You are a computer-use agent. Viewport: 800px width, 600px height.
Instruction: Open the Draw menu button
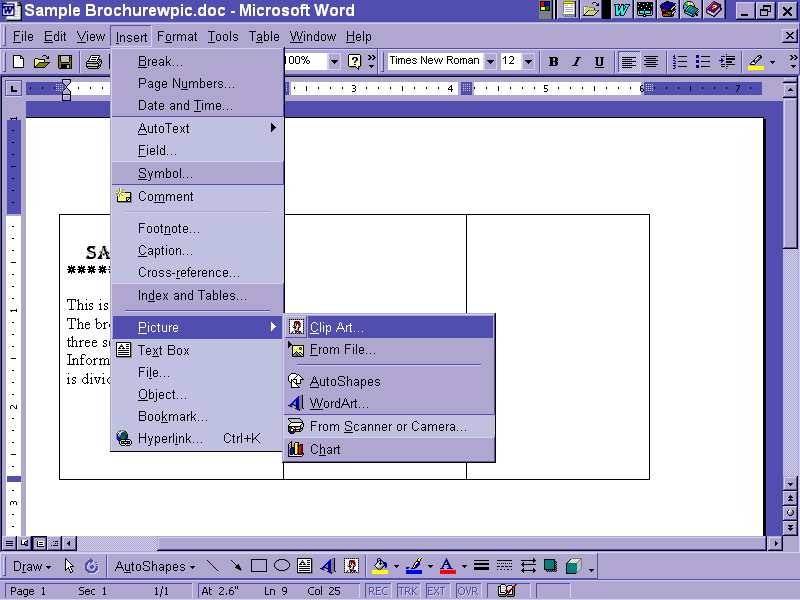click(32, 566)
